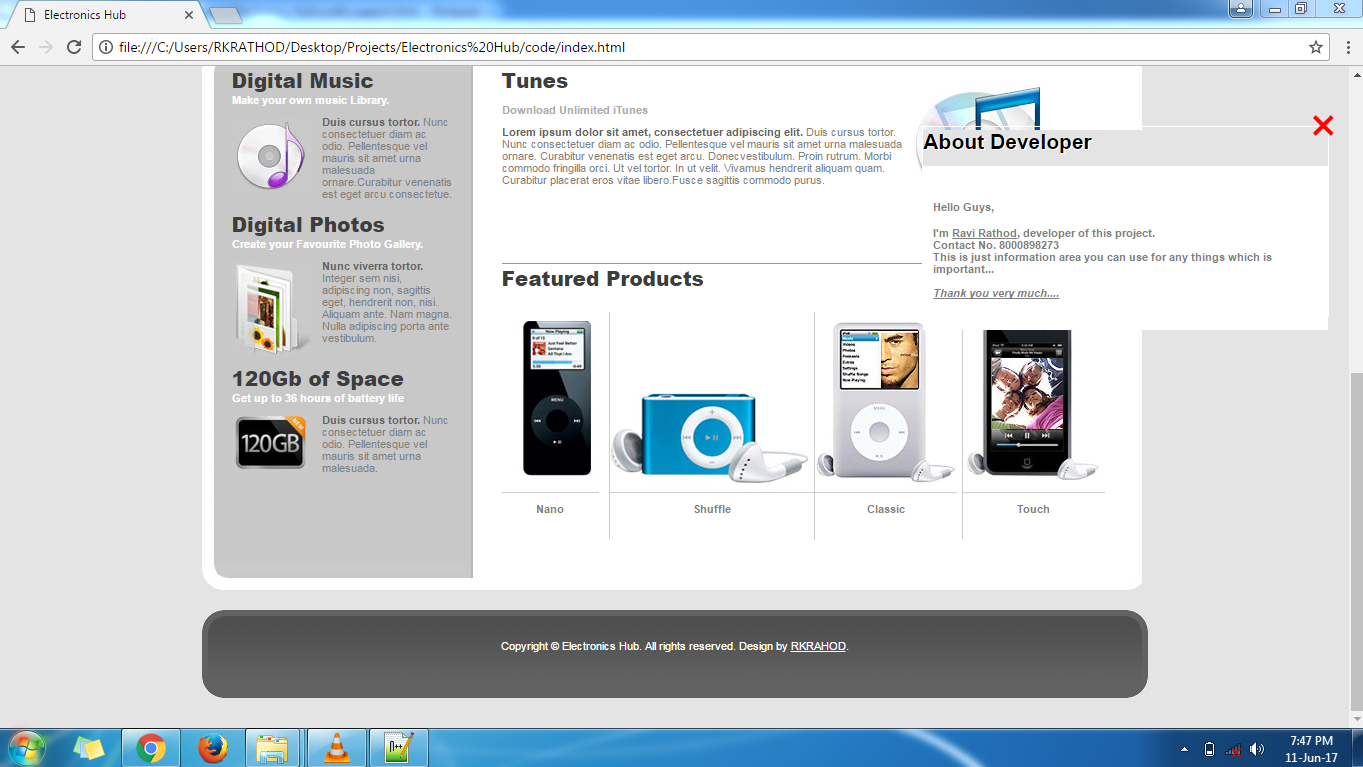Click Download Unlimited iTunes subtitle
The height and width of the screenshot is (767, 1363).
pos(575,110)
